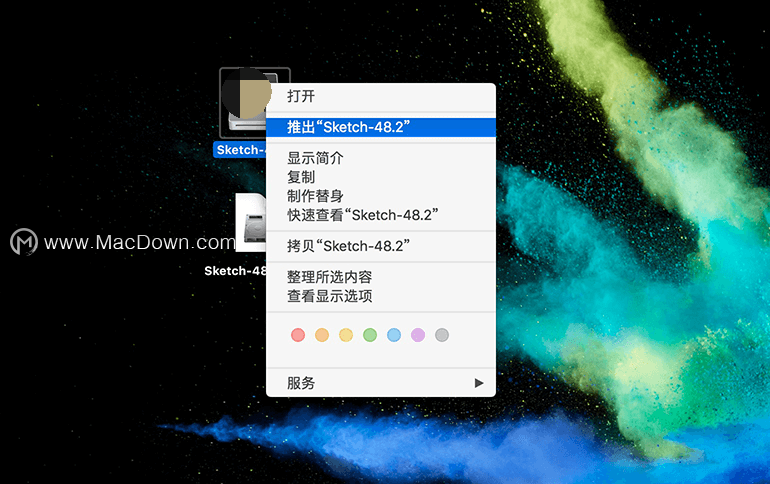Select the Sketch-48 disk image file icon

click(x=251, y=222)
